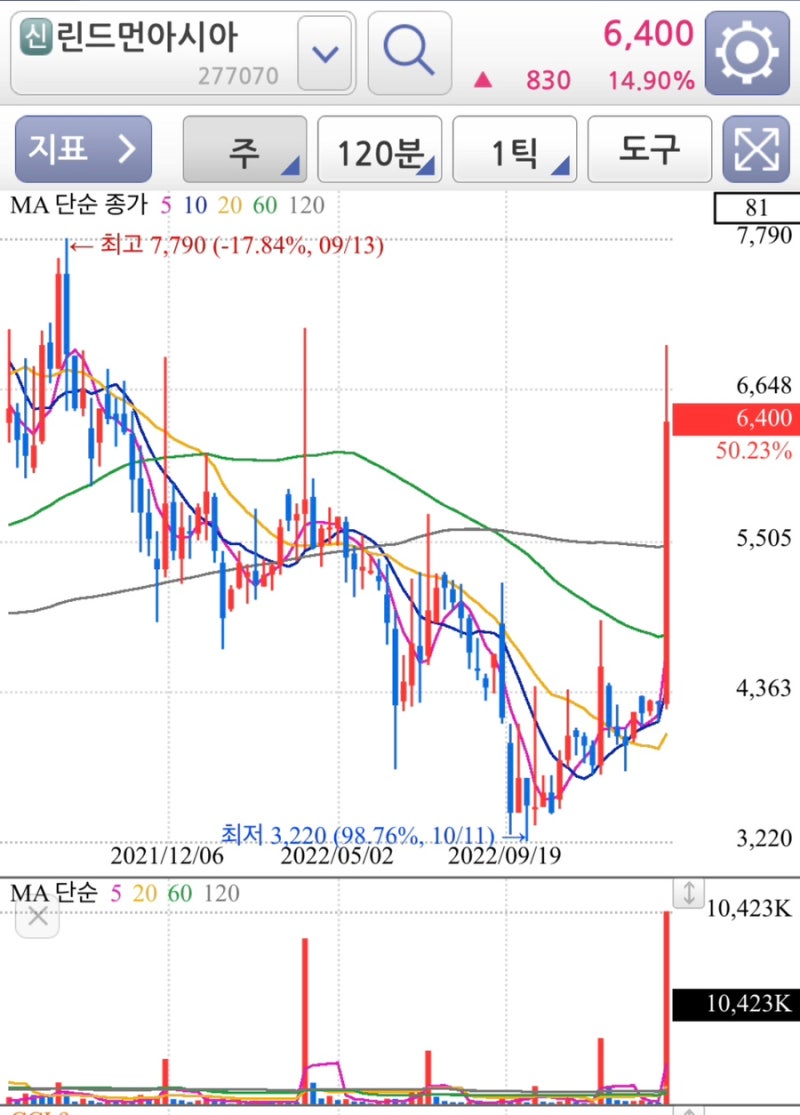The height and width of the screenshot is (1115, 800).
Task: Click the 2022/05/02 date label
Action: (x=336, y=855)
